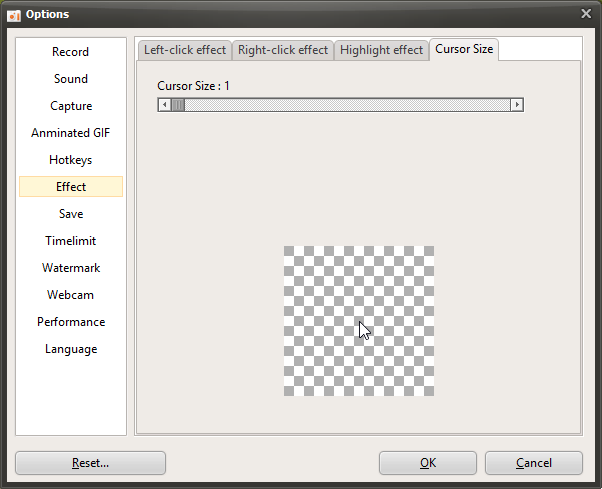
Task: Select Watermark in the sidebar list
Action: tap(71, 268)
